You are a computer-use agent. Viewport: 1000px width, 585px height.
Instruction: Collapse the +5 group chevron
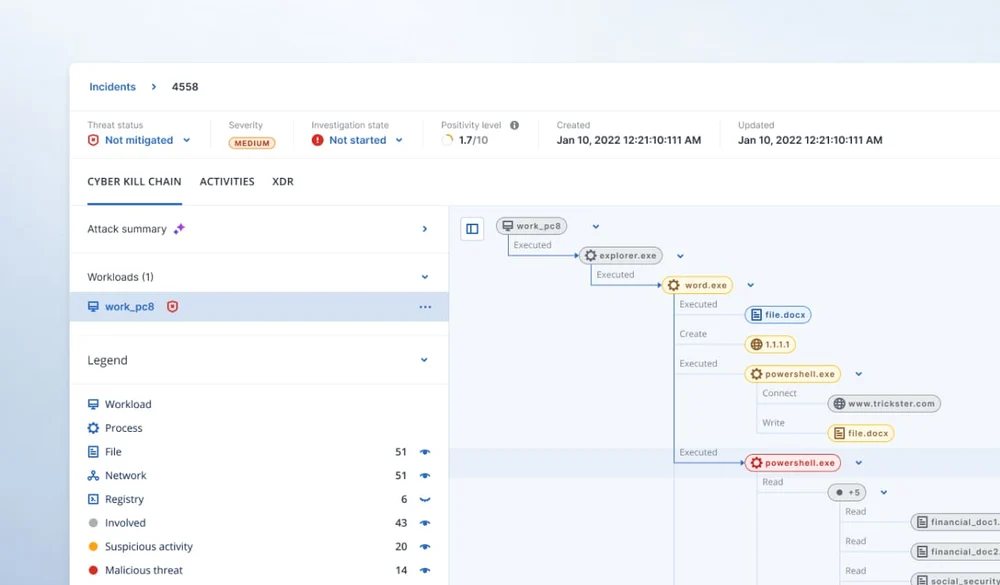click(884, 492)
